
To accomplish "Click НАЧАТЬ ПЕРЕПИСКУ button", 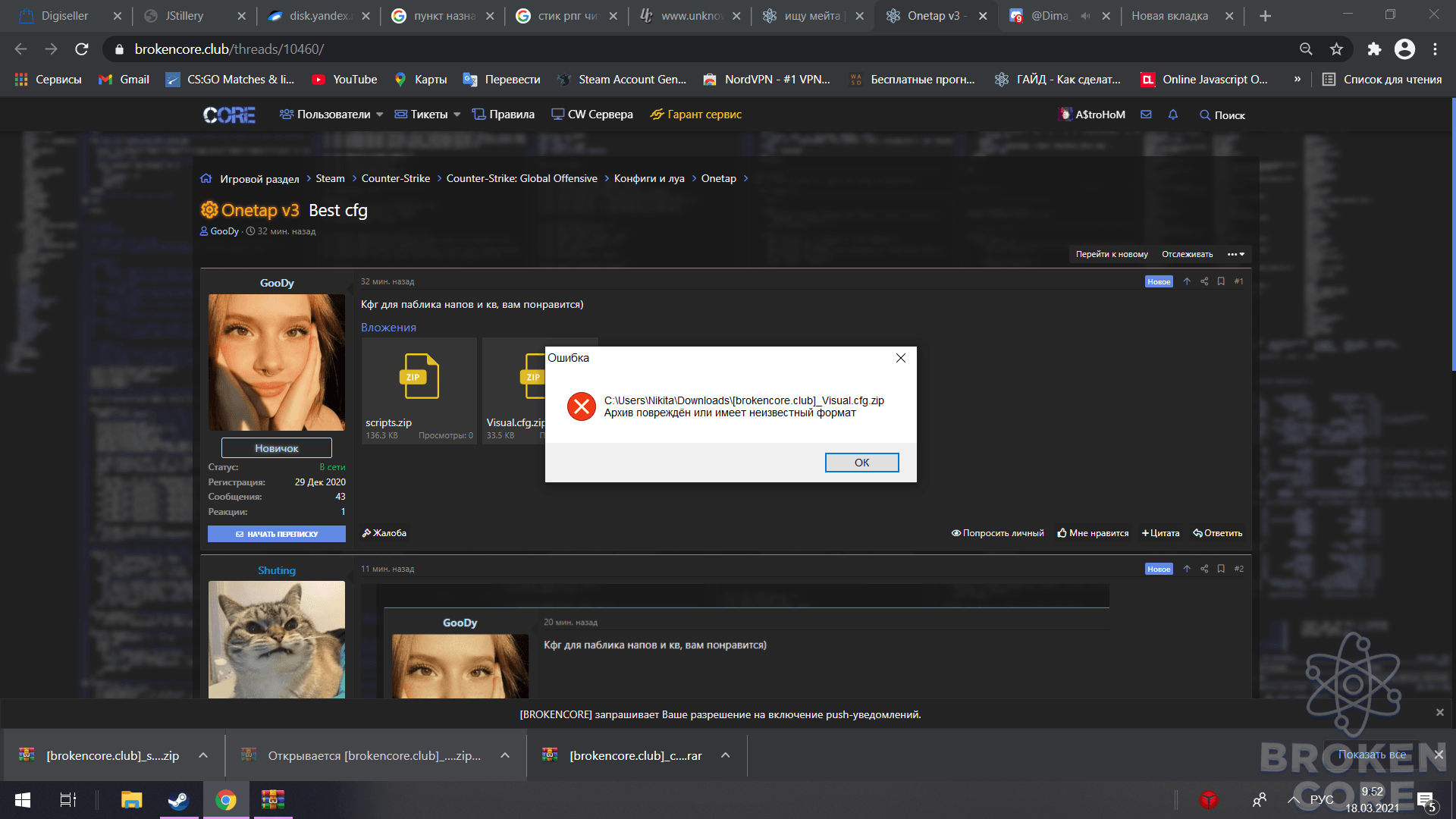I will pyautogui.click(x=277, y=534).
